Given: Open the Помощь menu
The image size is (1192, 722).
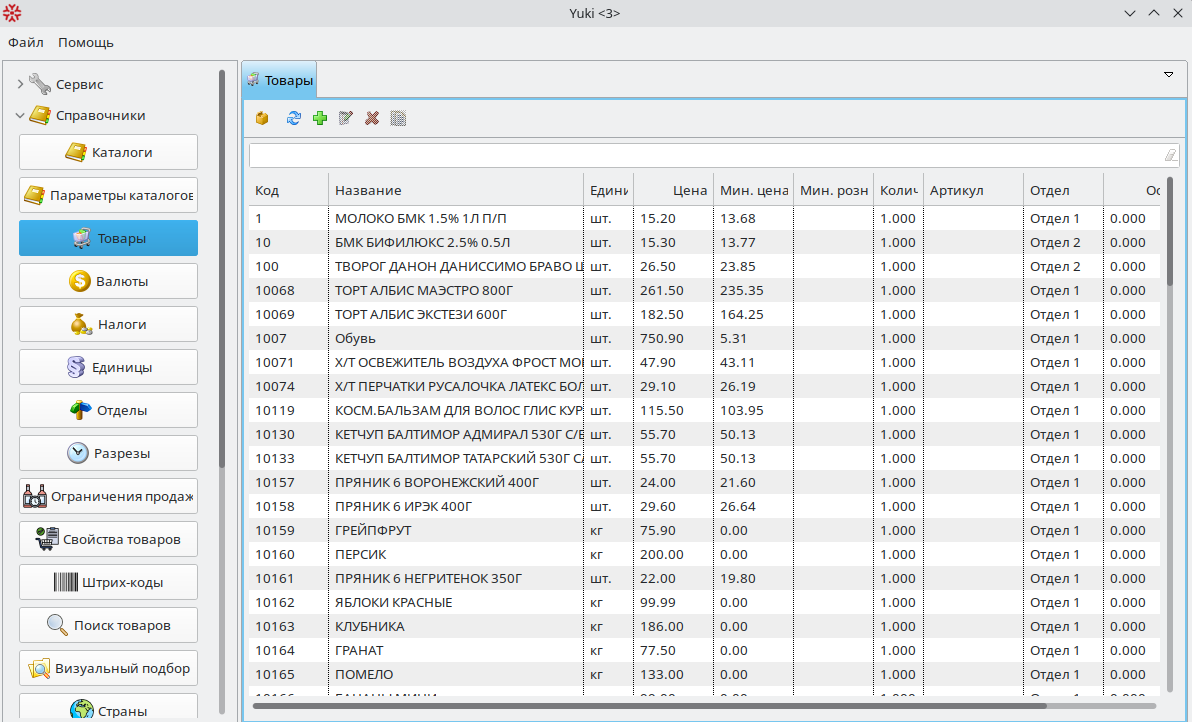Looking at the screenshot, I should [x=86, y=42].
